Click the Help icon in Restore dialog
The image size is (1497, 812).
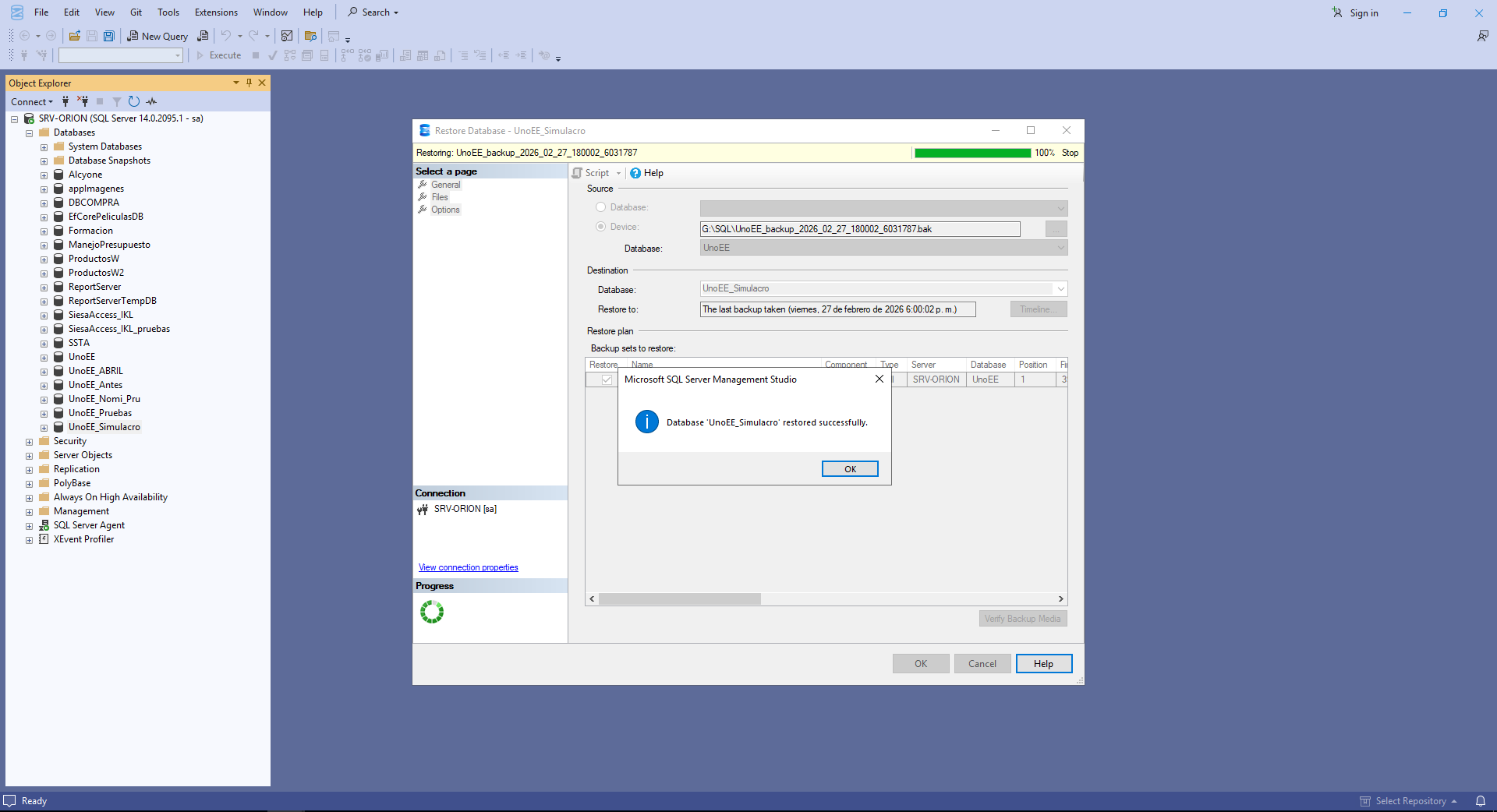pos(646,173)
